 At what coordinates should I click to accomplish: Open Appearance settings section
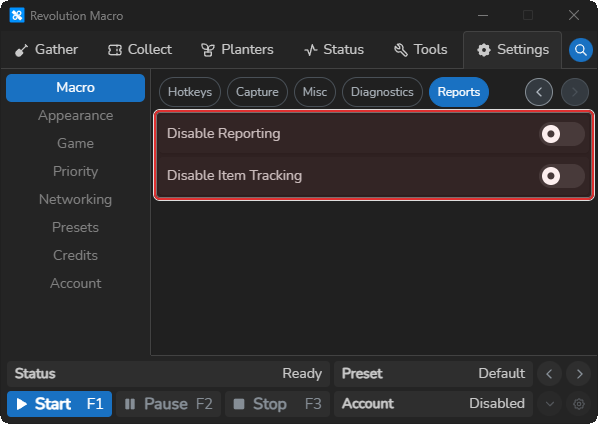76,116
